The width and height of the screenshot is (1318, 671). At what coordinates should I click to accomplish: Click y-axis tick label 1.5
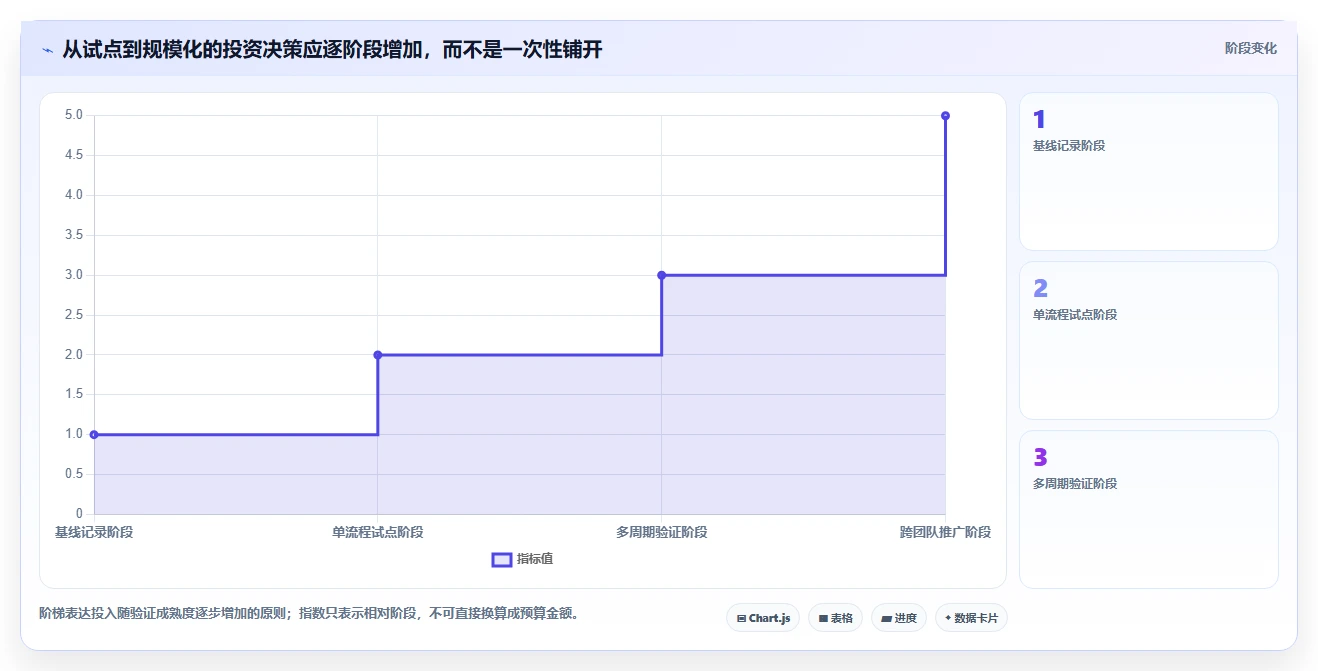click(74, 394)
